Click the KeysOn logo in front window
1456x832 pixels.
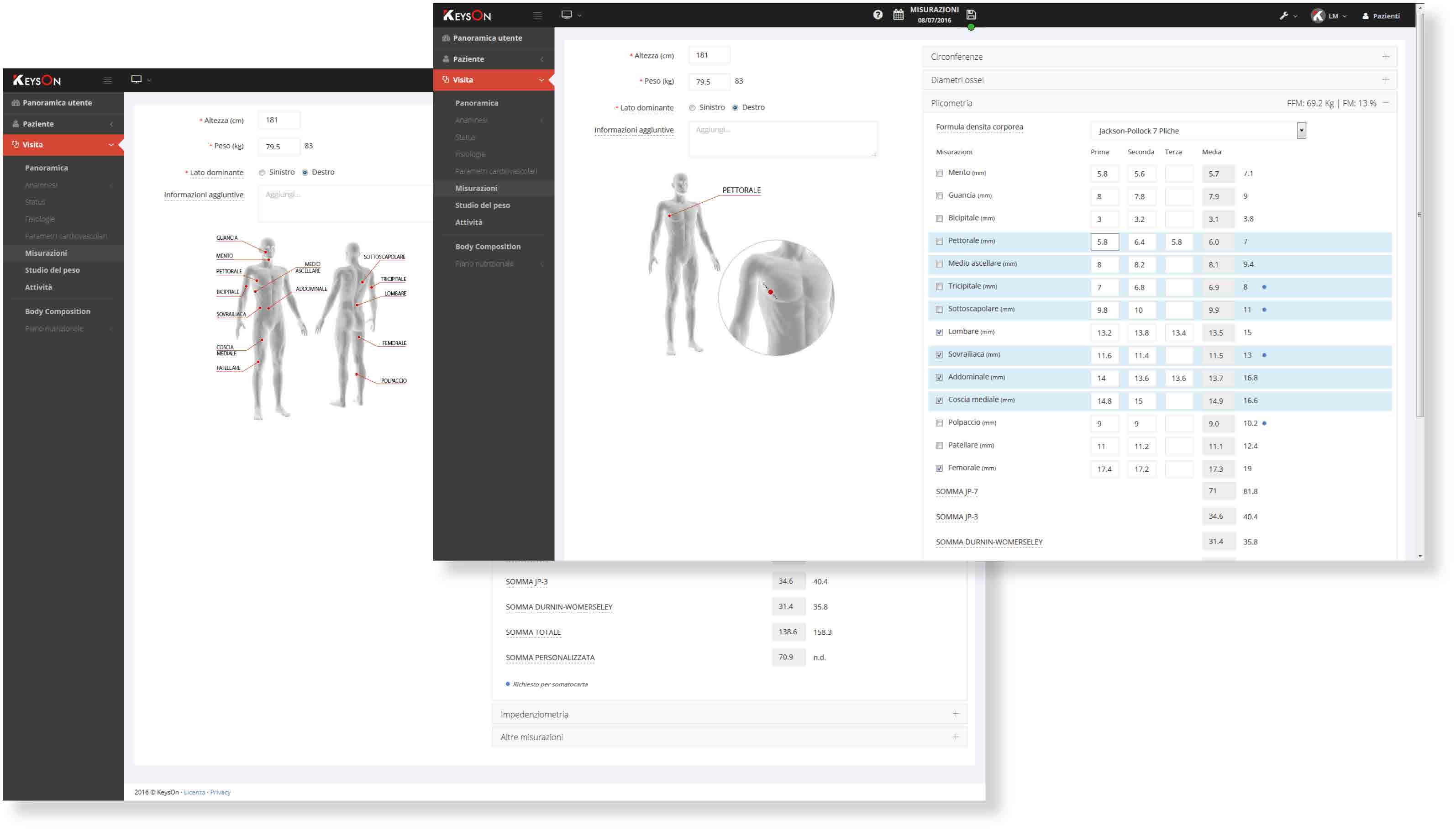467,16
